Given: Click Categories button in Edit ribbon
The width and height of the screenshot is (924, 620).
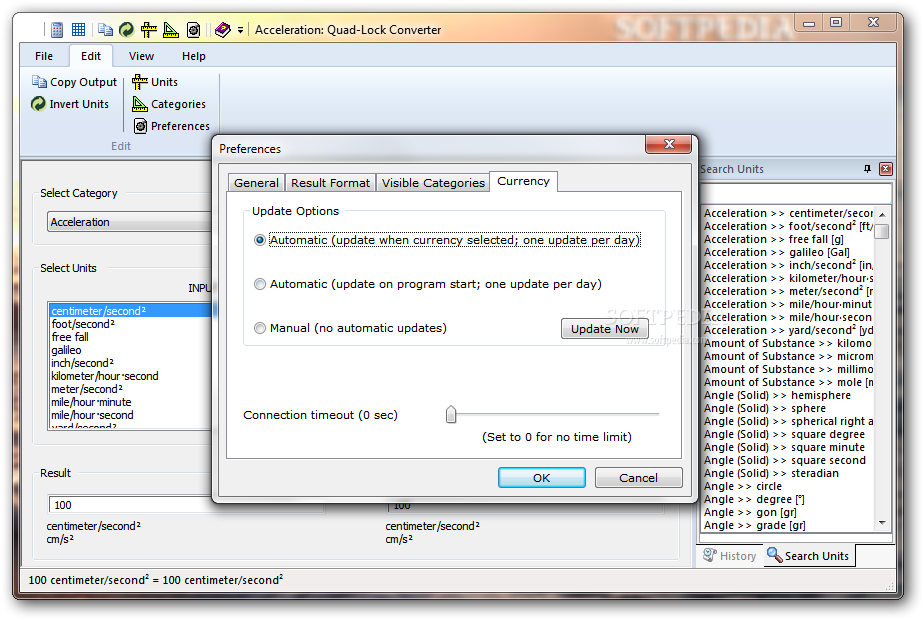Looking at the screenshot, I should point(169,104).
